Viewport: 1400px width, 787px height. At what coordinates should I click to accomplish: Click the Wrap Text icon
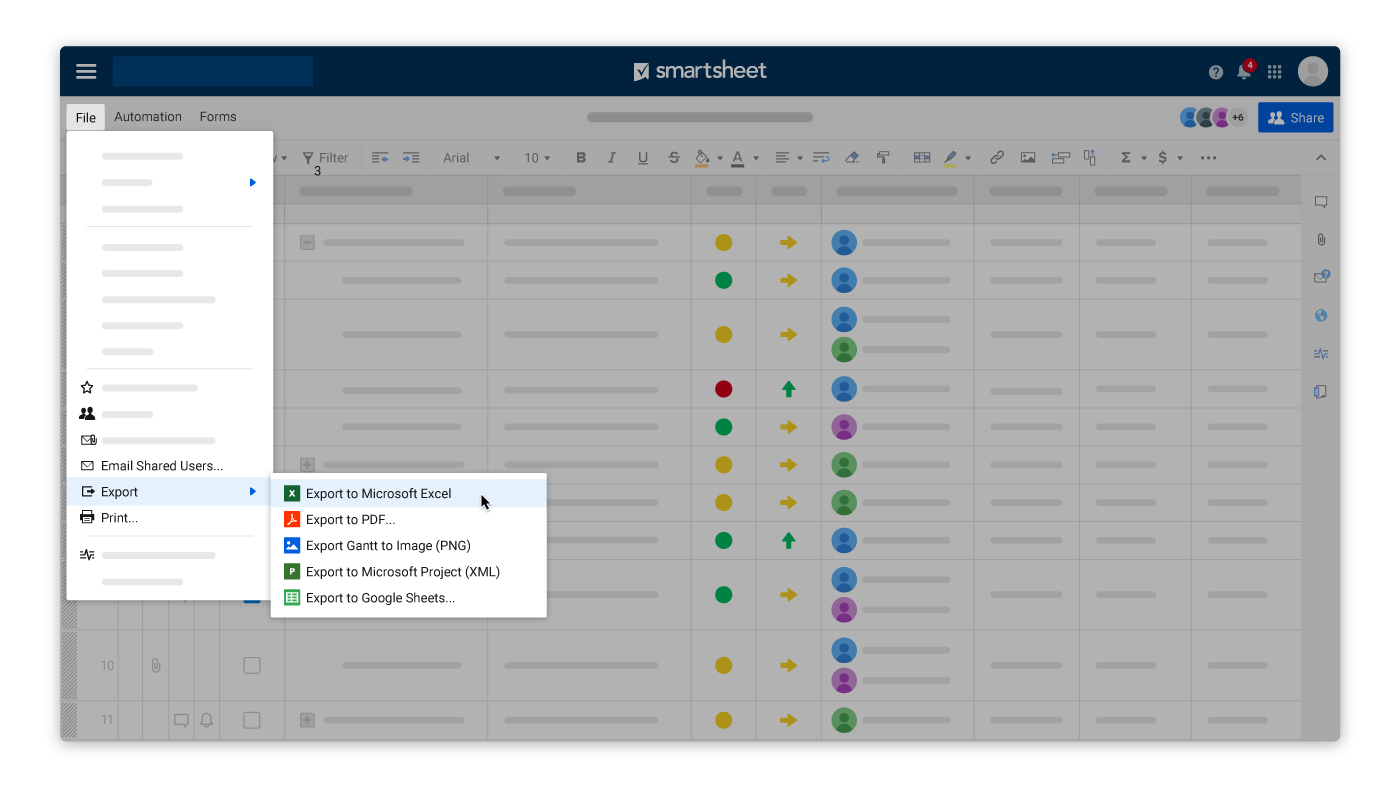[x=821, y=158]
